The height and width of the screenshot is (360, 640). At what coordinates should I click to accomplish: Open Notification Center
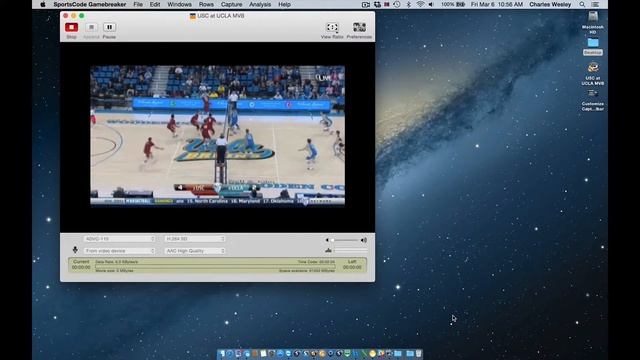coord(596,4)
